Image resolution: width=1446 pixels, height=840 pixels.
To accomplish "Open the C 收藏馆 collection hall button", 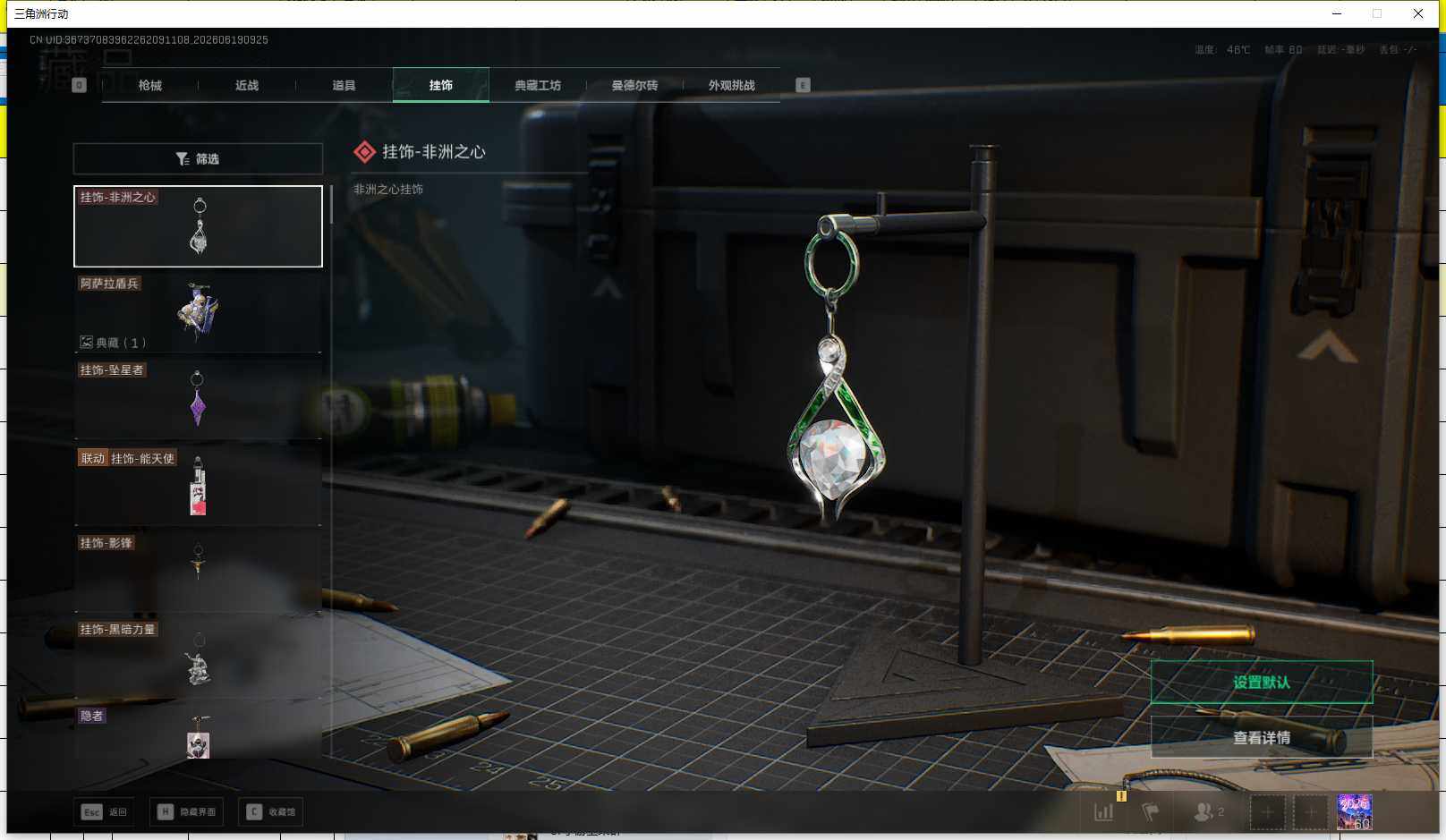I will [271, 811].
